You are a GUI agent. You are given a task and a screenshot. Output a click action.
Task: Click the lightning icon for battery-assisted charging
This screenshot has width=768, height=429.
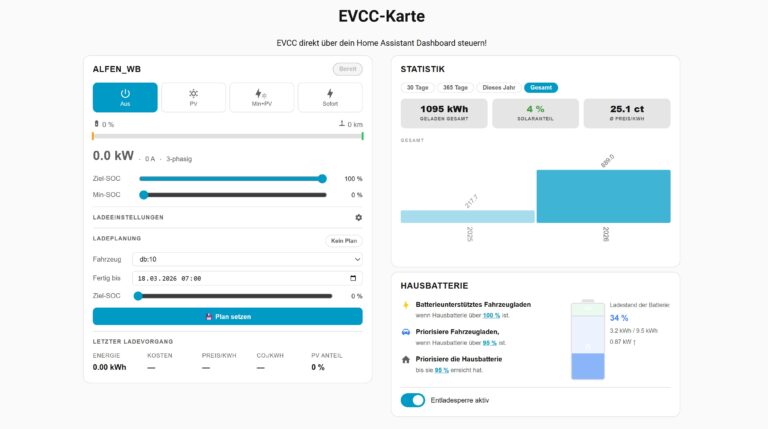405,303
